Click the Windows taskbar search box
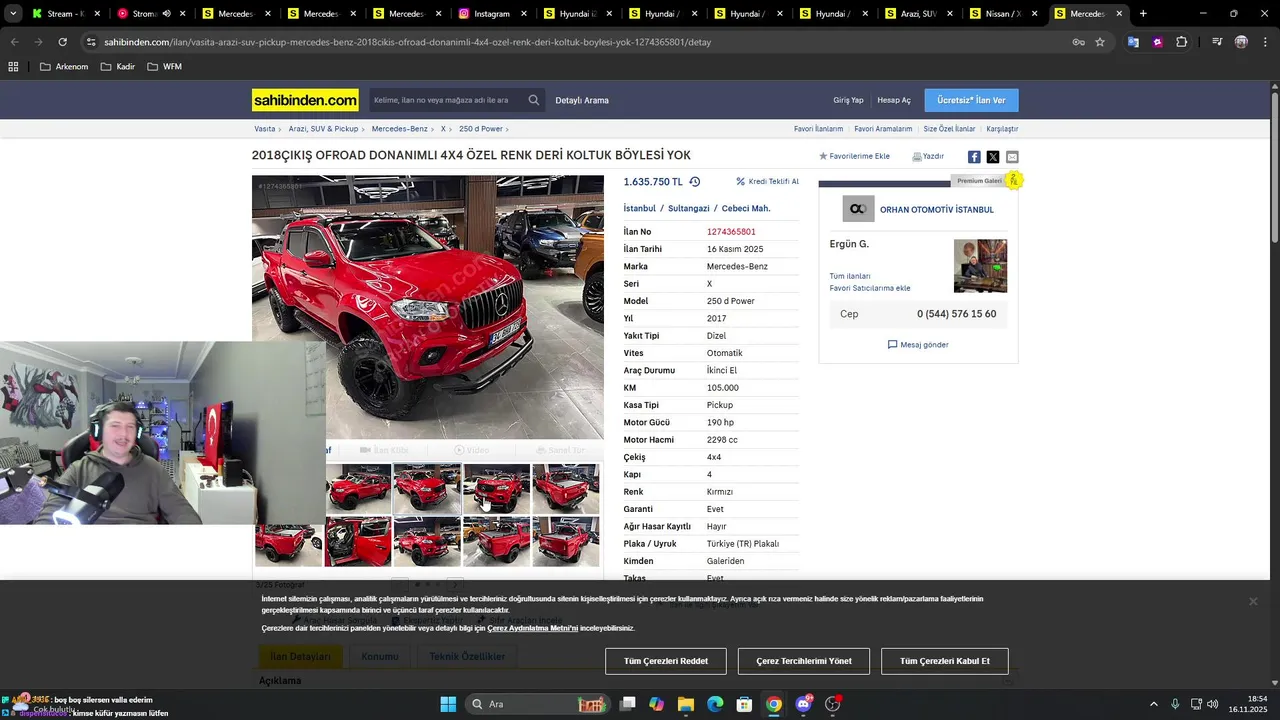This screenshot has width=1280, height=720. pyautogui.click(x=539, y=704)
